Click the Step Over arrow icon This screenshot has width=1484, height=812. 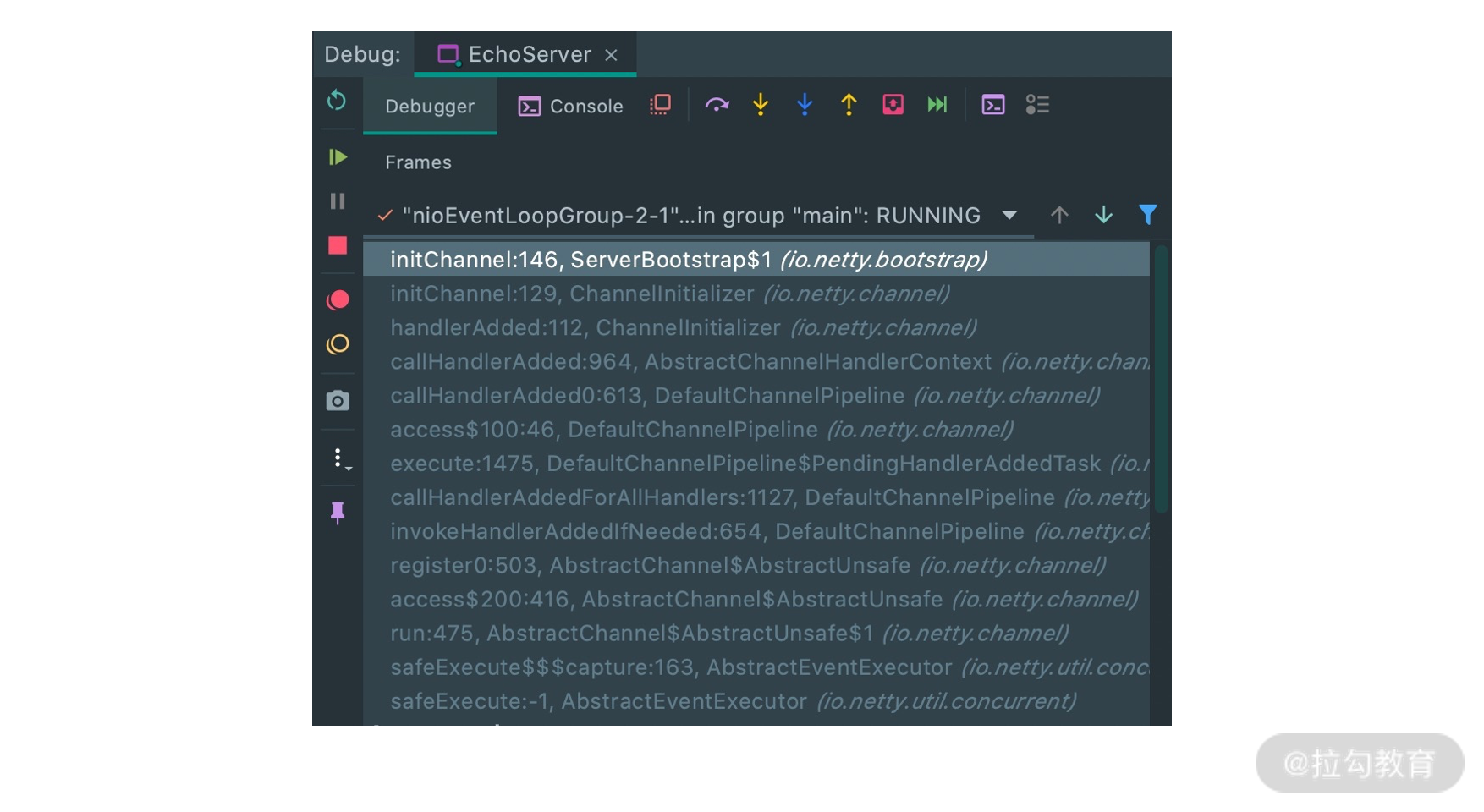coord(717,105)
